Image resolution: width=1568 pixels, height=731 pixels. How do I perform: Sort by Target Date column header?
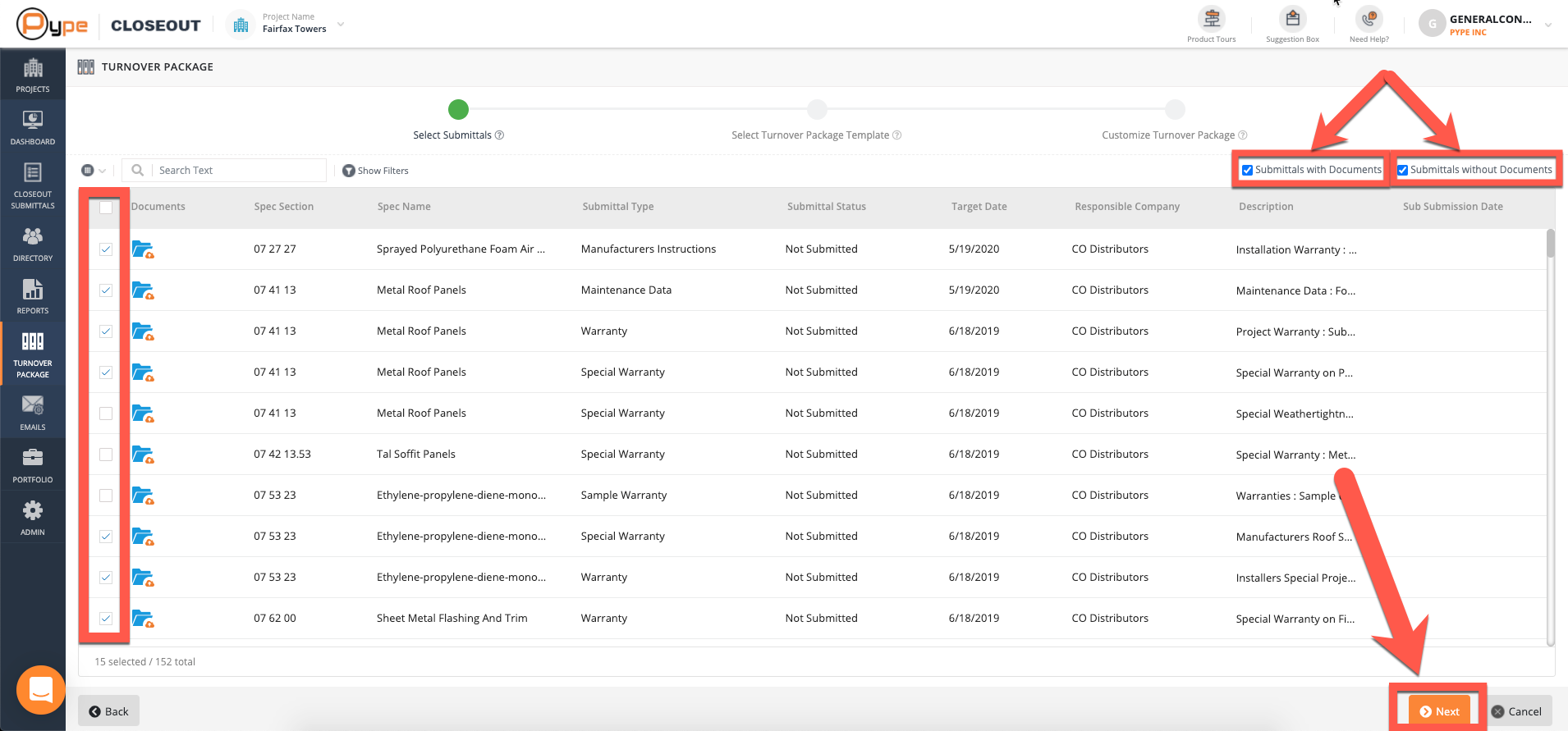coord(979,207)
